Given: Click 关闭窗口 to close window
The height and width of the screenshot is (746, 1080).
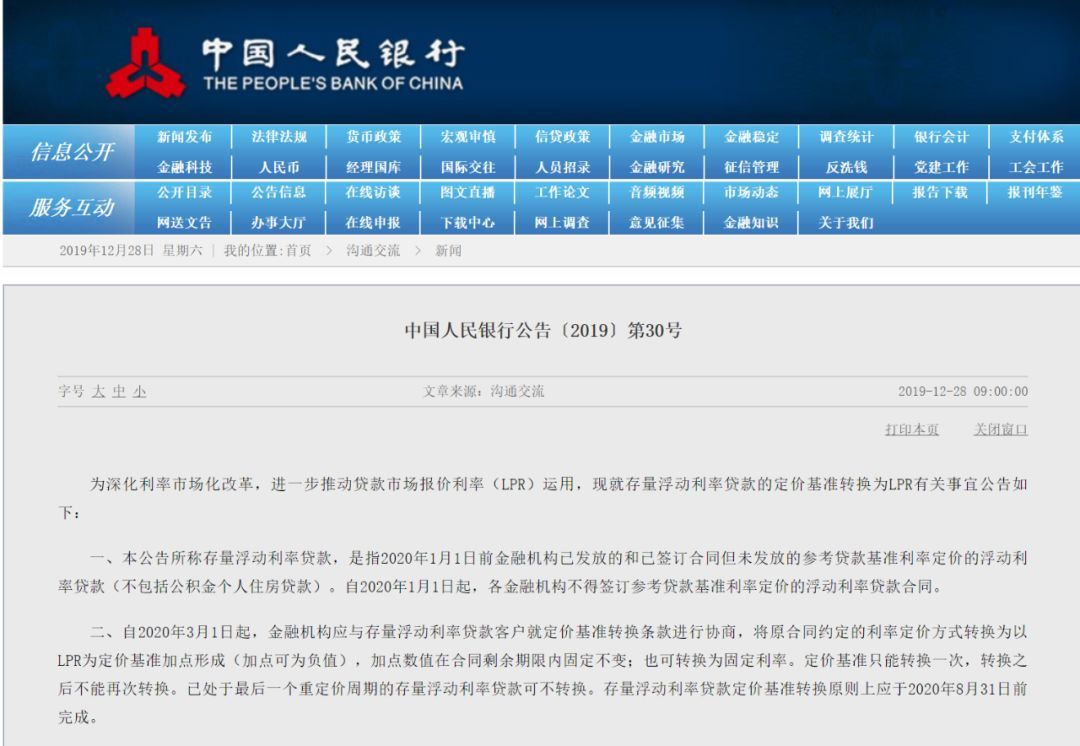Looking at the screenshot, I should pyautogui.click(x=1001, y=430).
